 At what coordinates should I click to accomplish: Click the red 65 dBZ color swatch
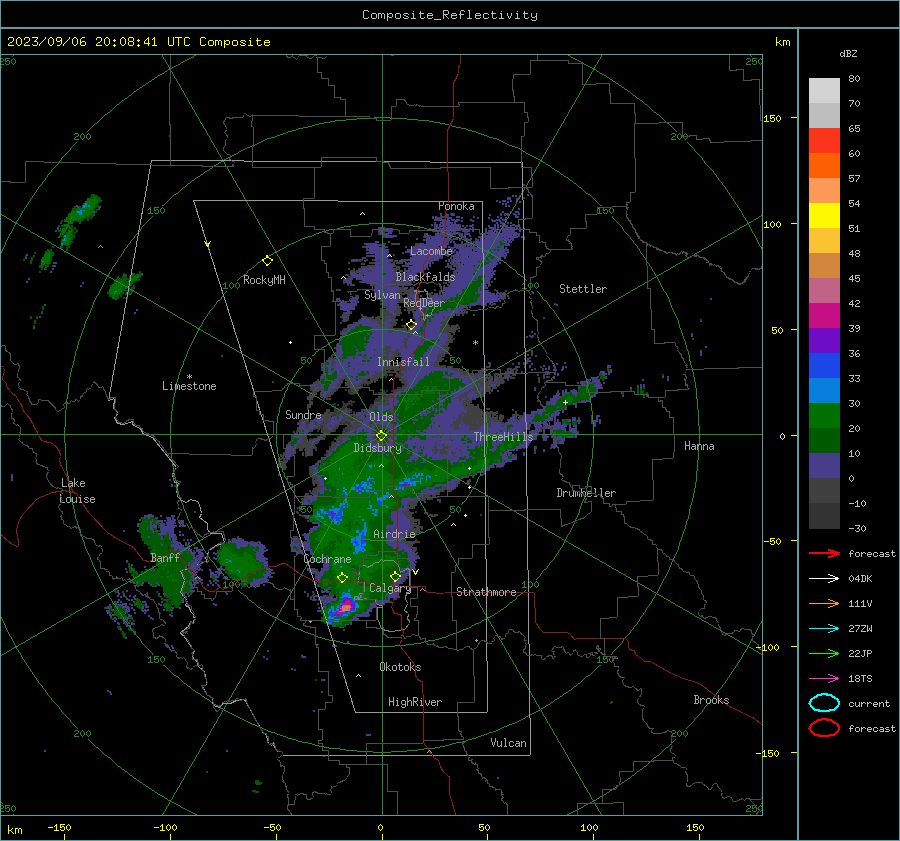point(824,140)
